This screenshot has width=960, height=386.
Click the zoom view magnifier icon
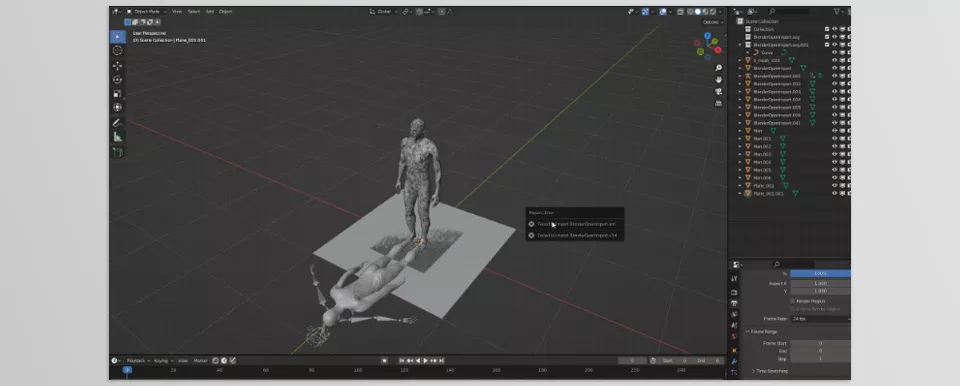(718, 68)
